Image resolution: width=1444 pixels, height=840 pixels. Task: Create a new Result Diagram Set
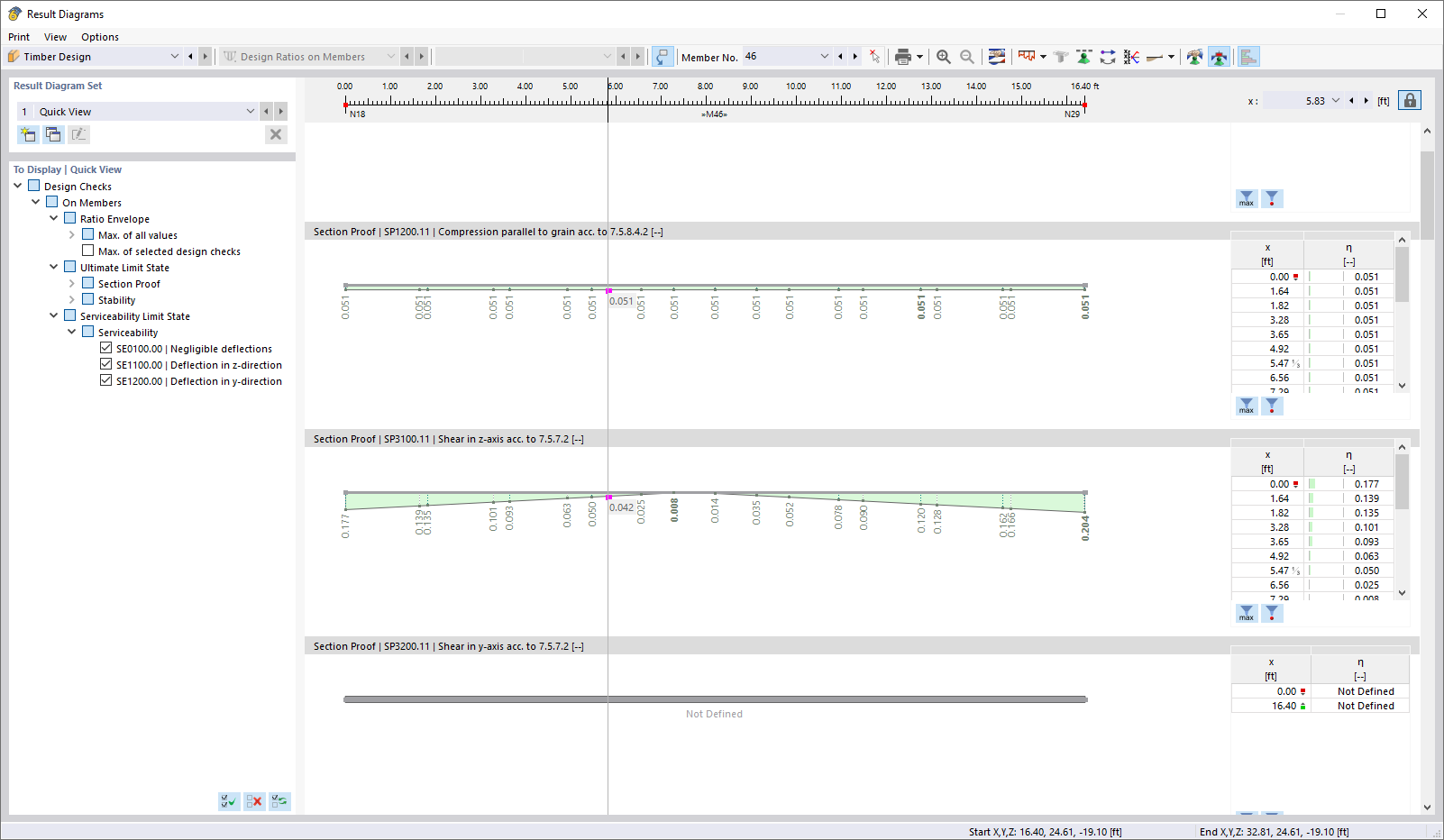point(28,133)
